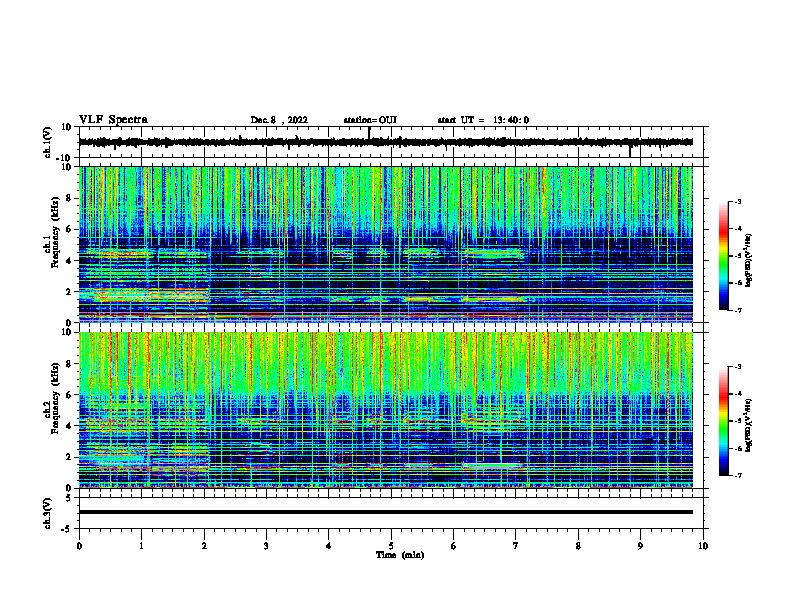Image resolution: width=792 pixels, height=612 pixels.
Task: Click the ch.1 voltage waveform trace
Action: 385,142
